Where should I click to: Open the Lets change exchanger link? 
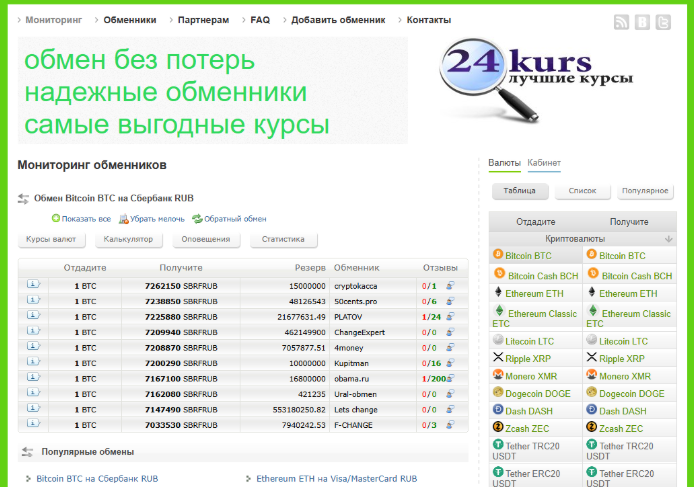point(356,410)
